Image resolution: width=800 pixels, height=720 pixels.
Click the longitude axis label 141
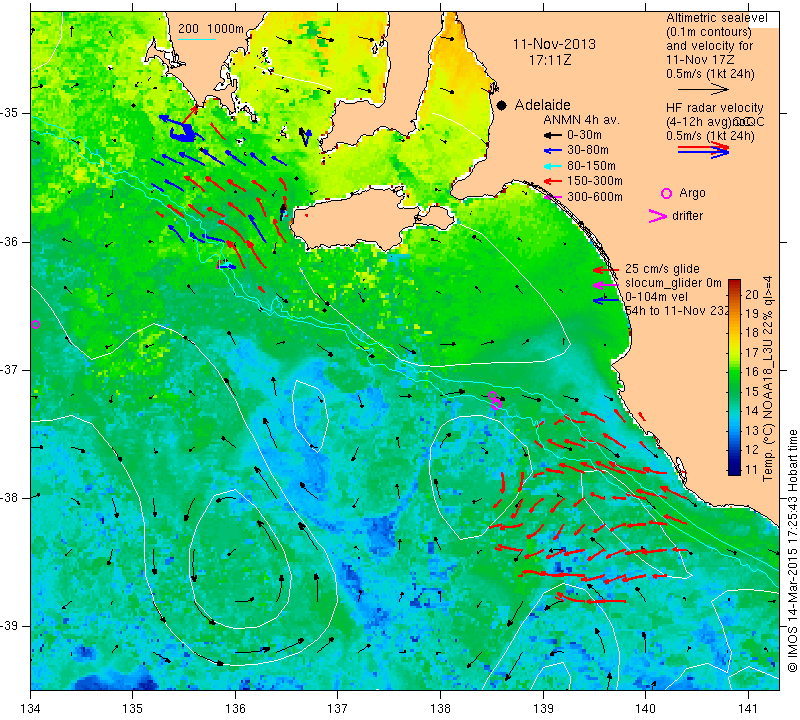[x=748, y=708]
